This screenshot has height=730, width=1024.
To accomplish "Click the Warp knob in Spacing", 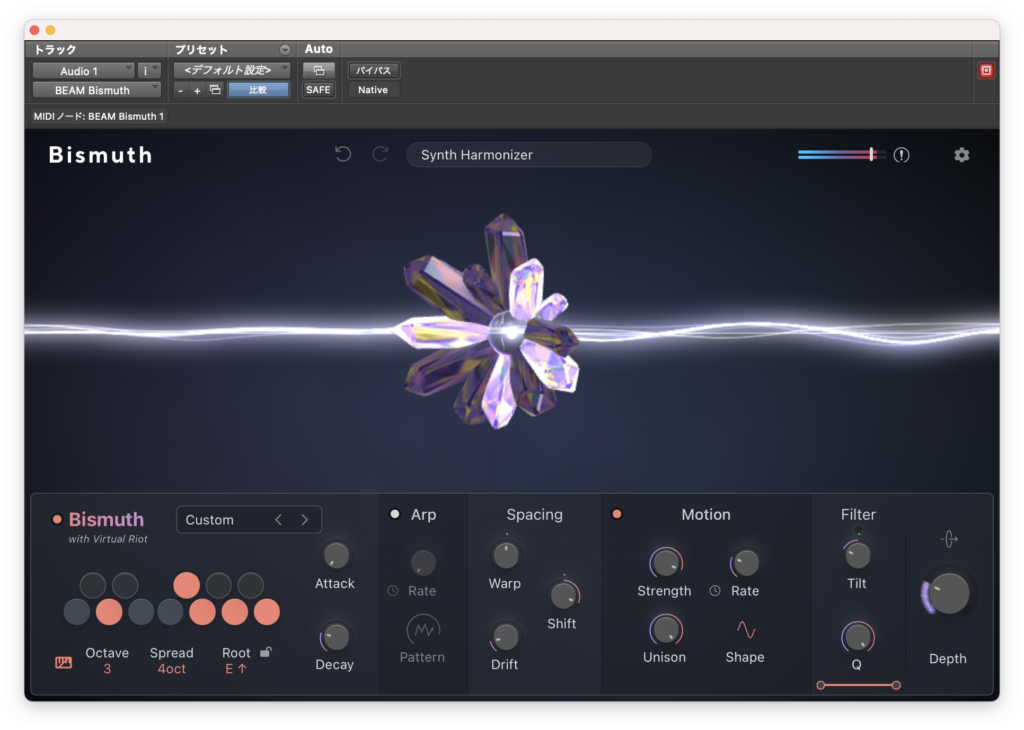I will 505,556.
